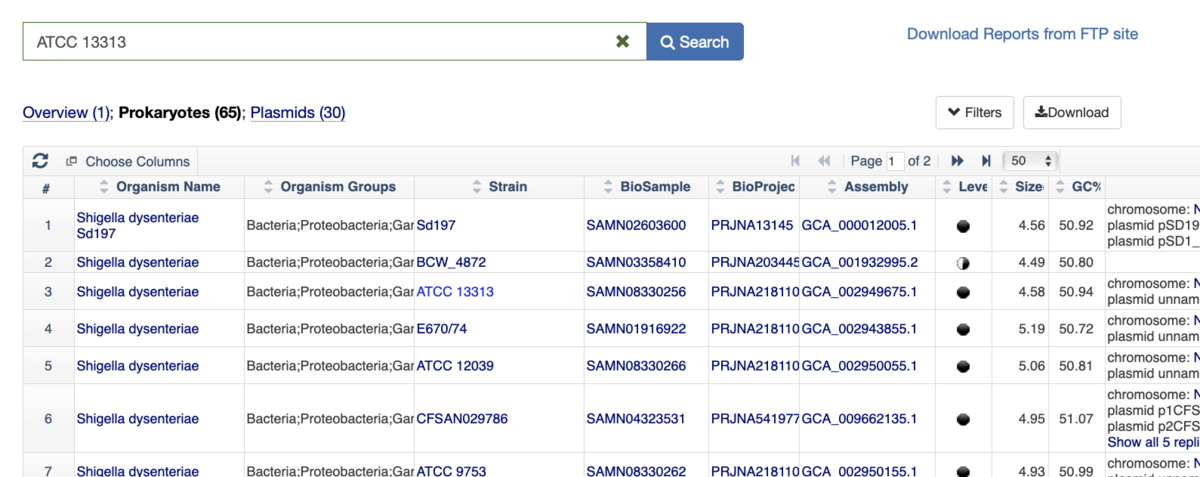The image size is (1200, 477).
Task: Open strain ATCC 9753 link
Action: point(451,471)
